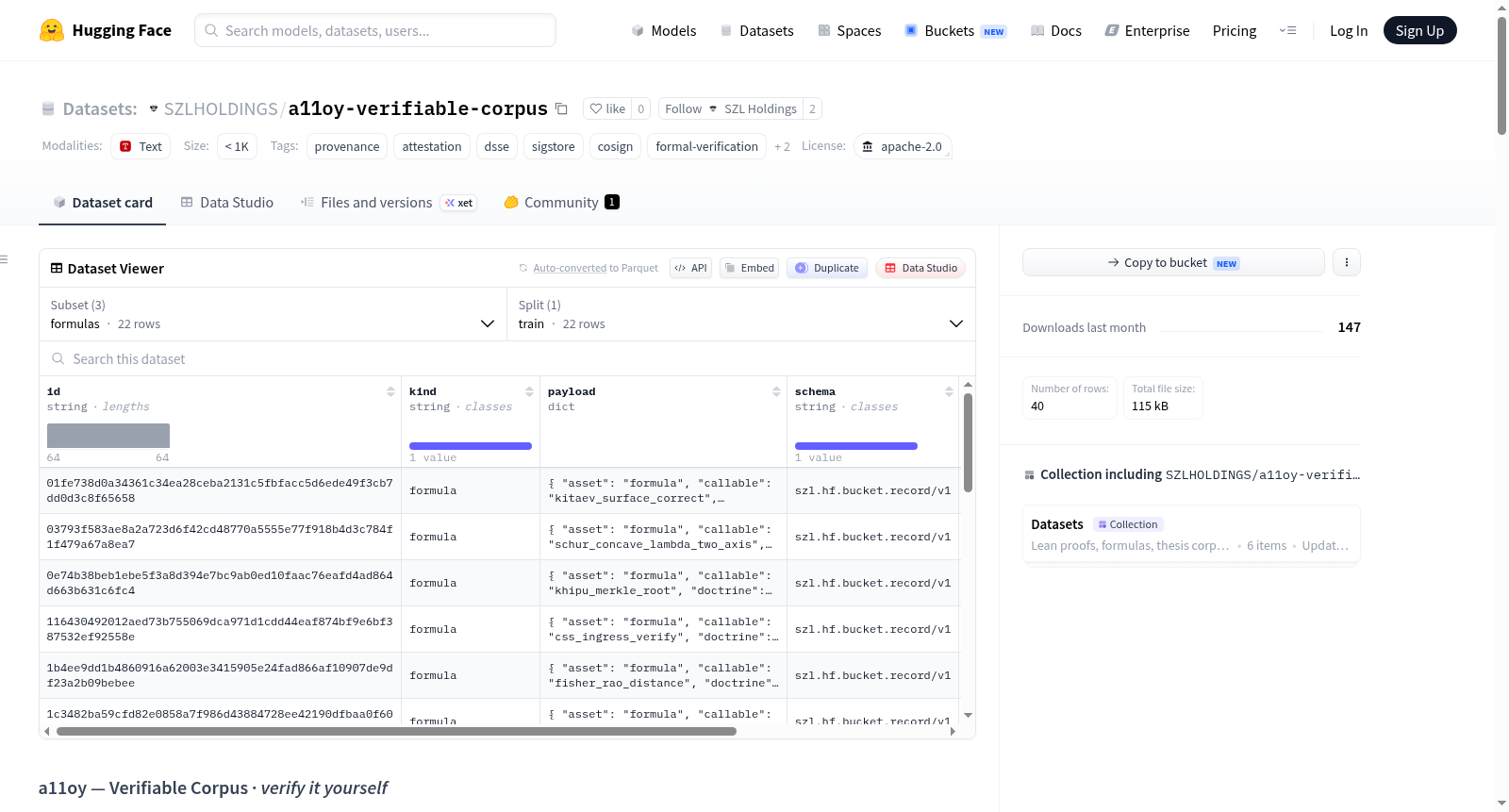Go to the Pricing page
1509x812 pixels.
[x=1235, y=30]
